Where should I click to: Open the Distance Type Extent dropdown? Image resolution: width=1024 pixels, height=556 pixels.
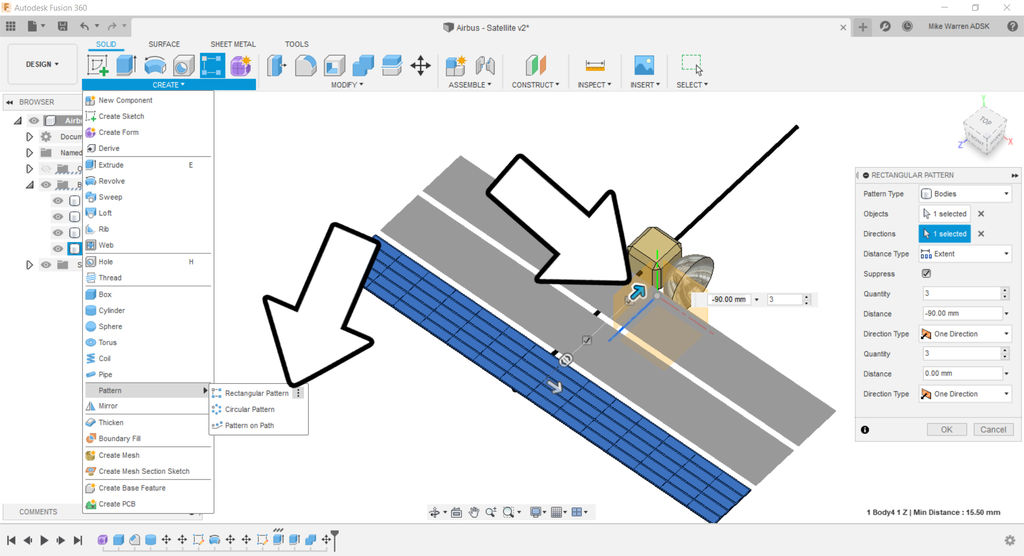(x=965, y=253)
